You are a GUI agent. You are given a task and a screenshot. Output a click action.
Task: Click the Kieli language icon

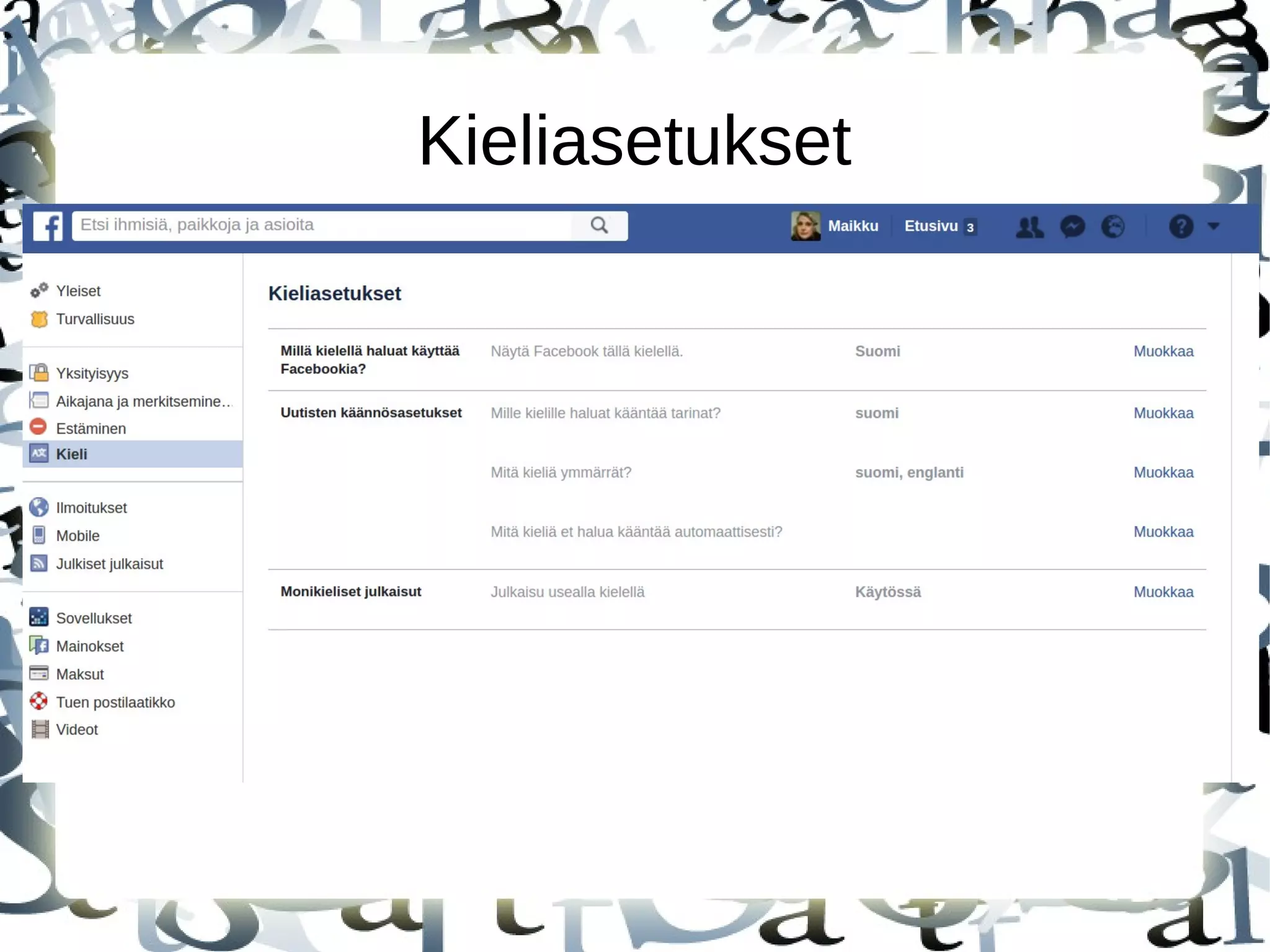(x=39, y=453)
